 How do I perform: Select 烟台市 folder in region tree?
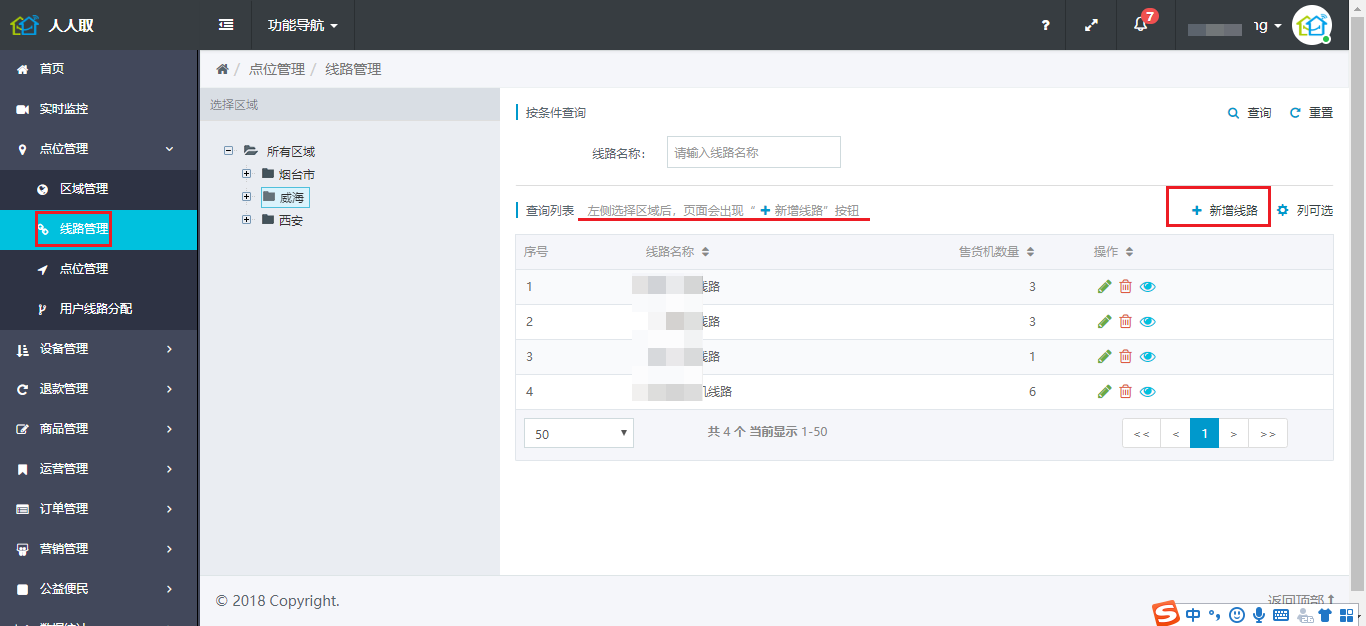(x=288, y=174)
